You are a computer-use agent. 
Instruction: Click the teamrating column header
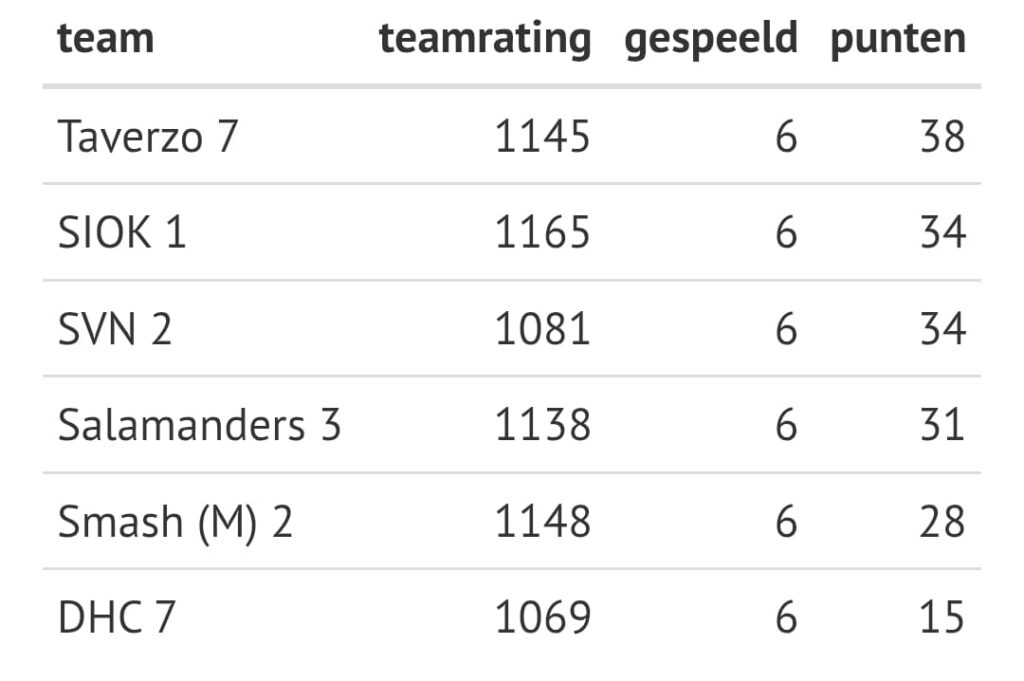tap(485, 39)
